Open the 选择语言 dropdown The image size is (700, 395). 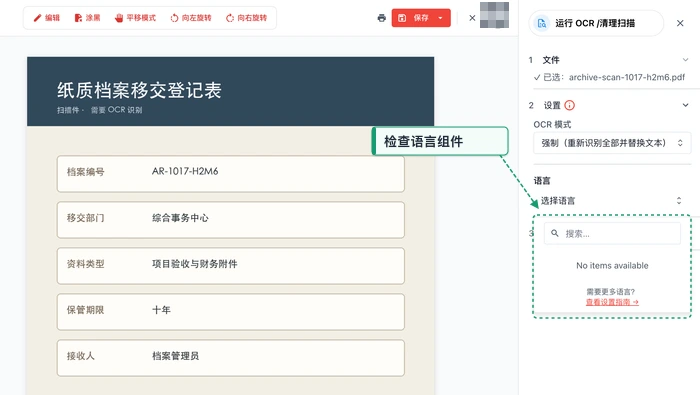click(612, 201)
